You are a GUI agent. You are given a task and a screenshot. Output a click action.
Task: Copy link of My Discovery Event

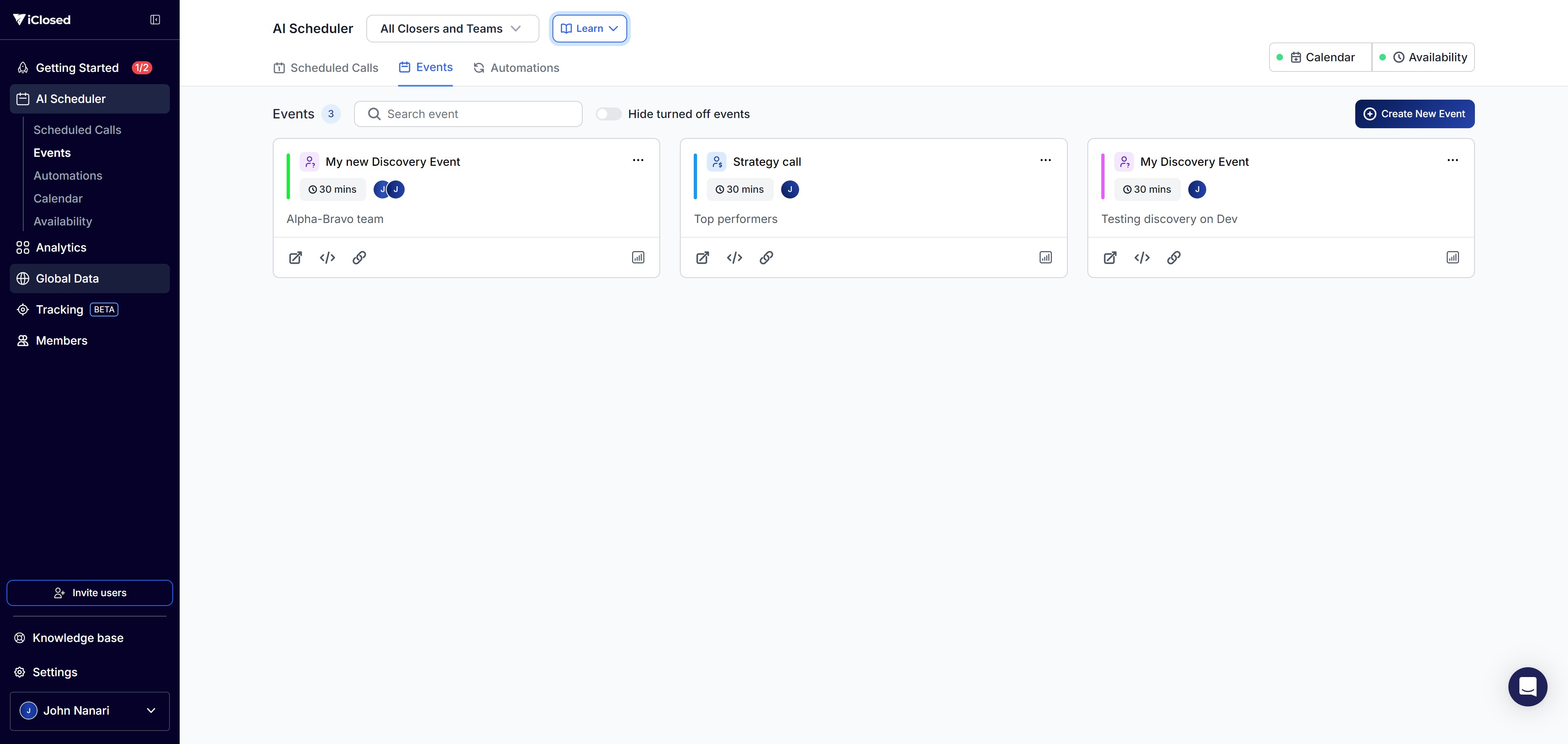pyautogui.click(x=1174, y=258)
